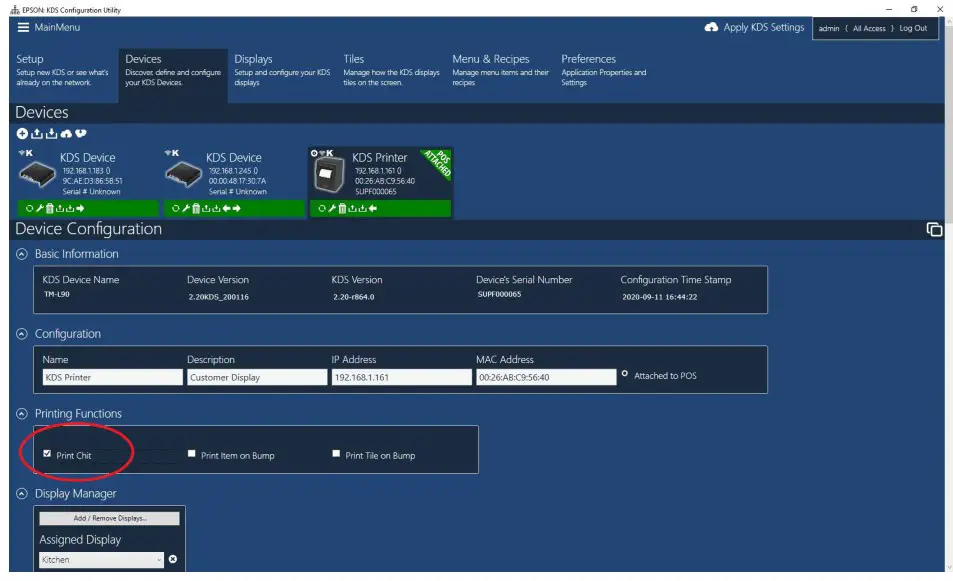Click the heart icon in Devices toolbar
953x581 pixels.
click(x=80, y=133)
